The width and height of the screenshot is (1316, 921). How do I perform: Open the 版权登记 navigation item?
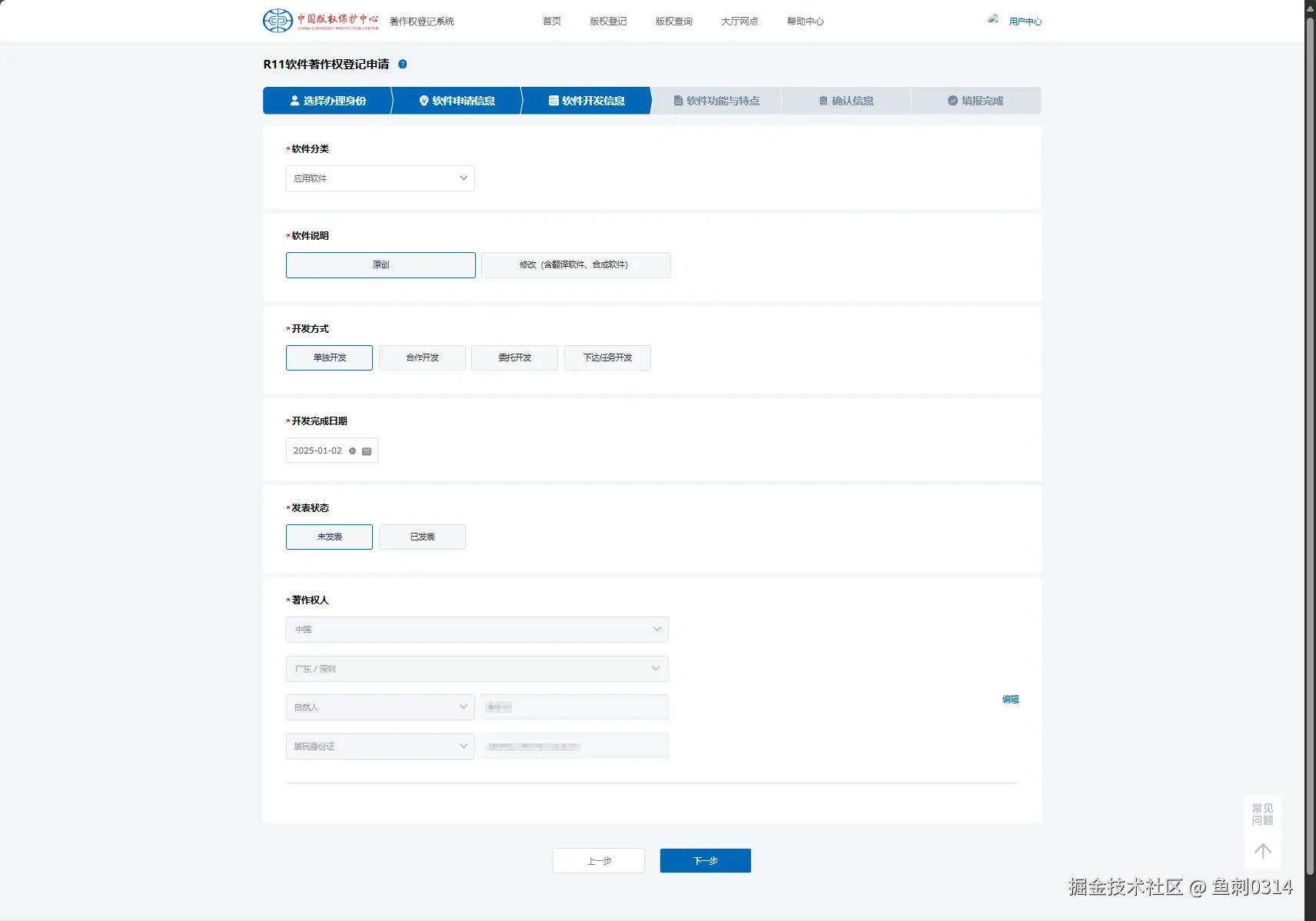(608, 22)
